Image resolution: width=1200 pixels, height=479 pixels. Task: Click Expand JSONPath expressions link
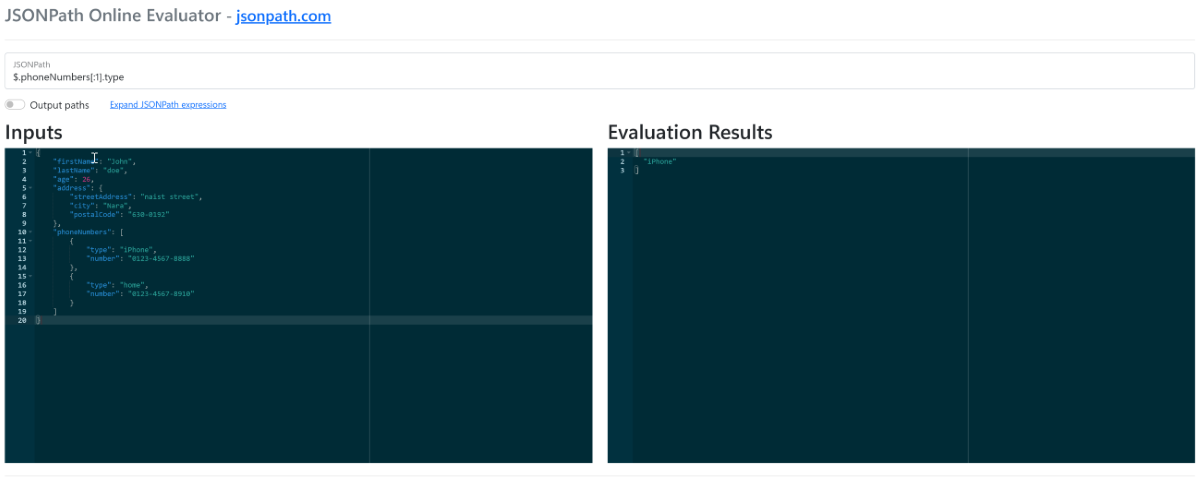pyautogui.click(x=168, y=105)
